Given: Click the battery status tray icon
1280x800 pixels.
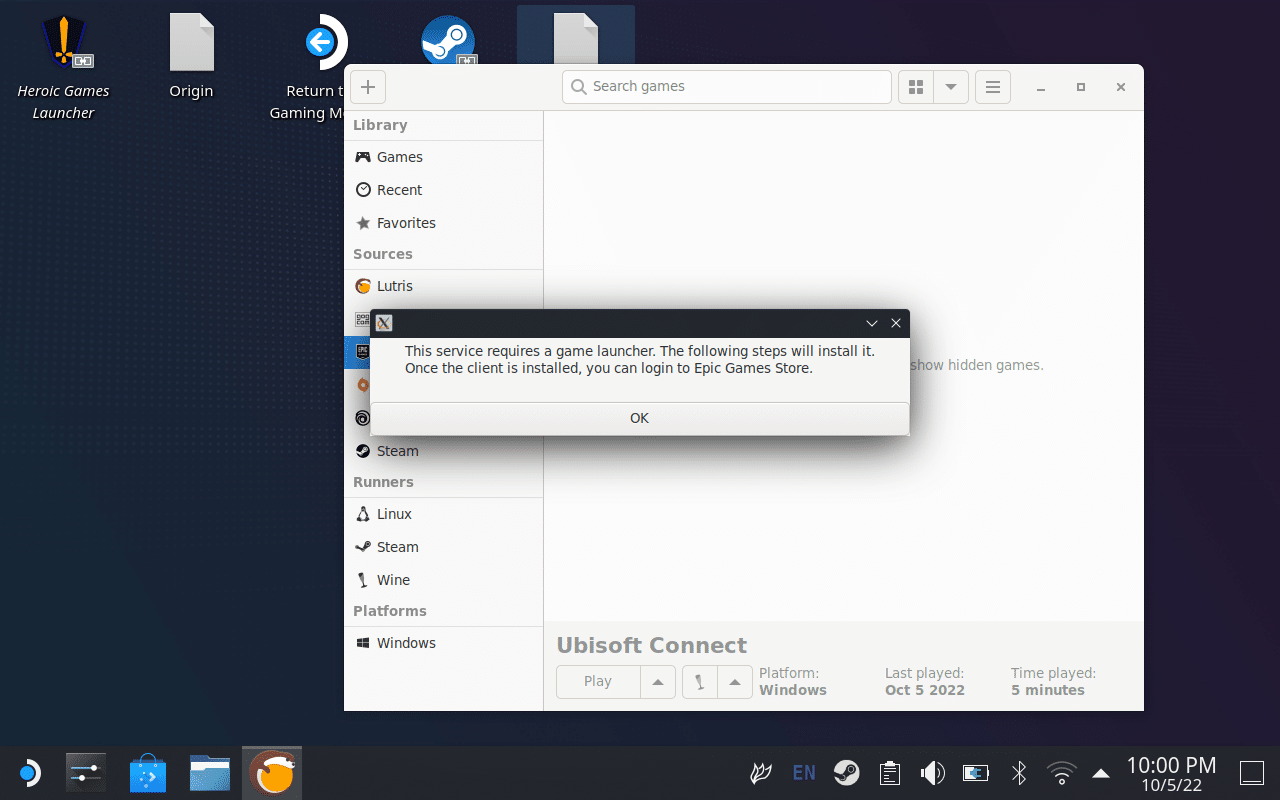Looking at the screenshot, I should pyautogui.click(x=975, y=773).
